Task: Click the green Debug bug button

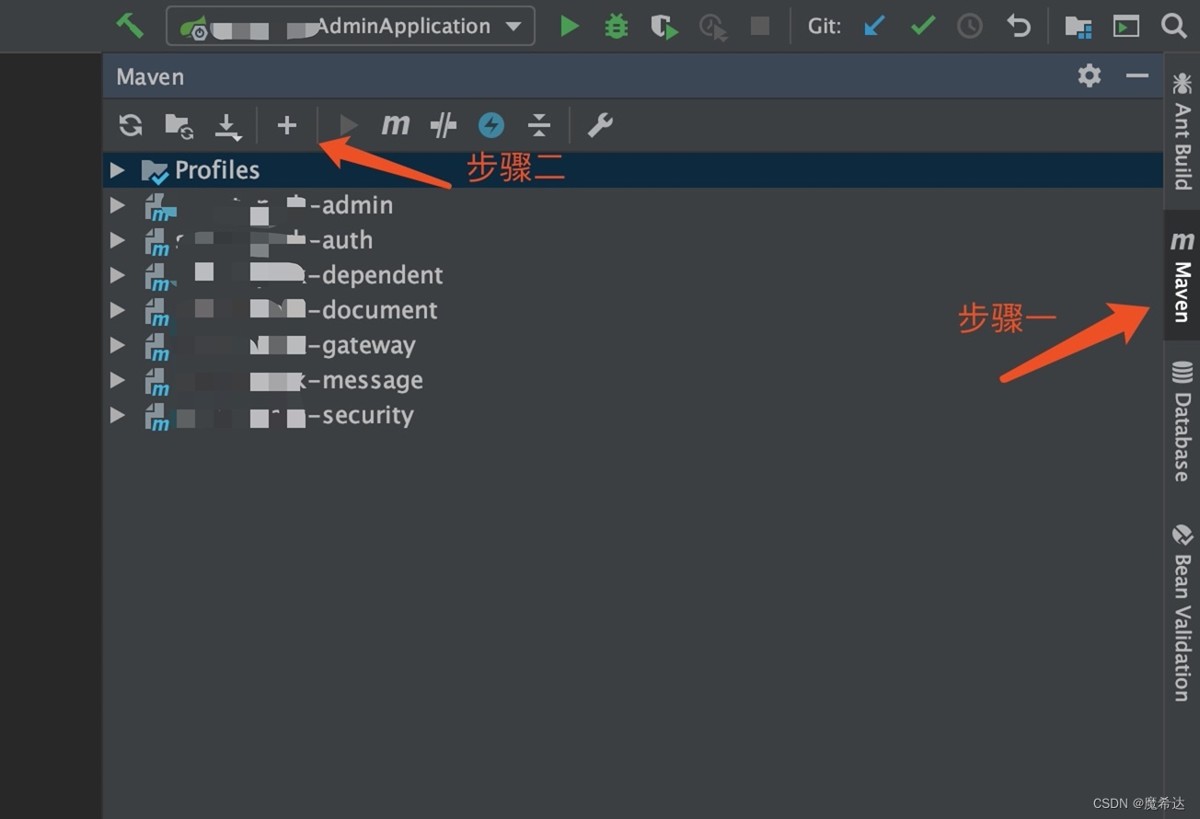Action: [x=616, y=26]
